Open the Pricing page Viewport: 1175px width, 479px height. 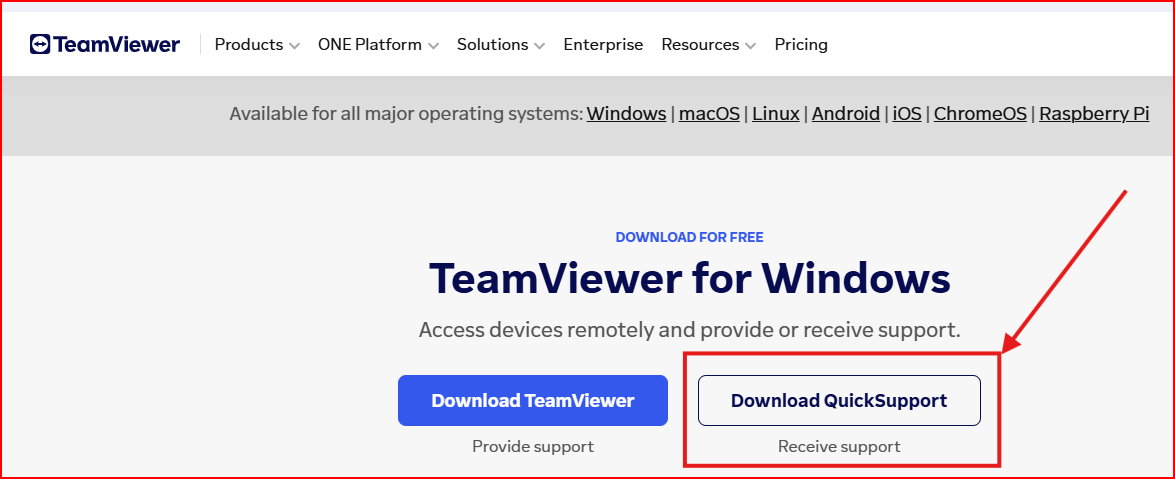coord(801,45)
